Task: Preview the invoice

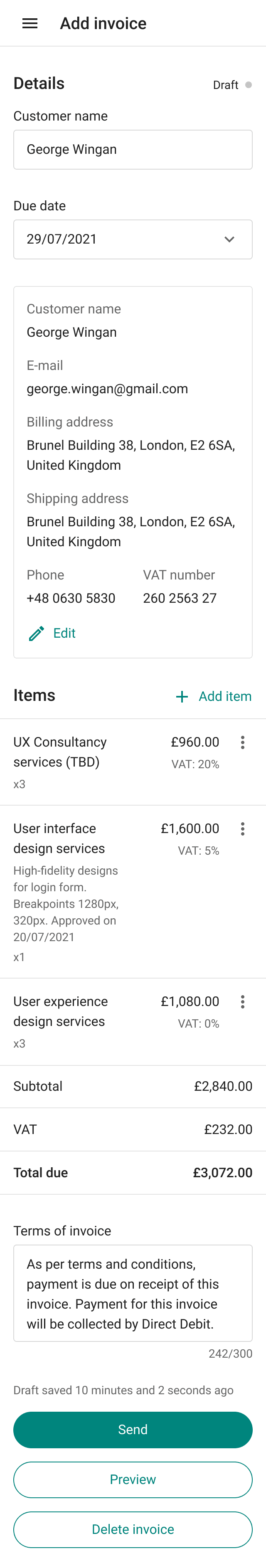Action: 133,1479
